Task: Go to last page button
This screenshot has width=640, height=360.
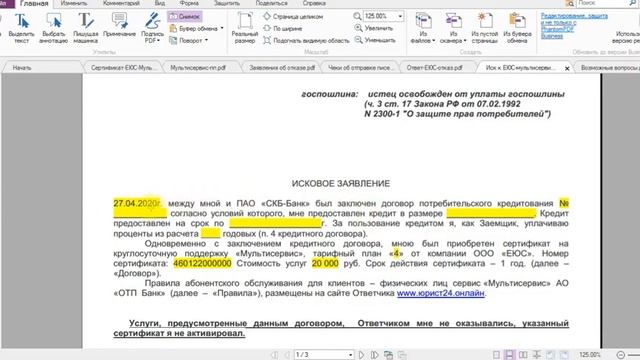Action: pos(374,355)
